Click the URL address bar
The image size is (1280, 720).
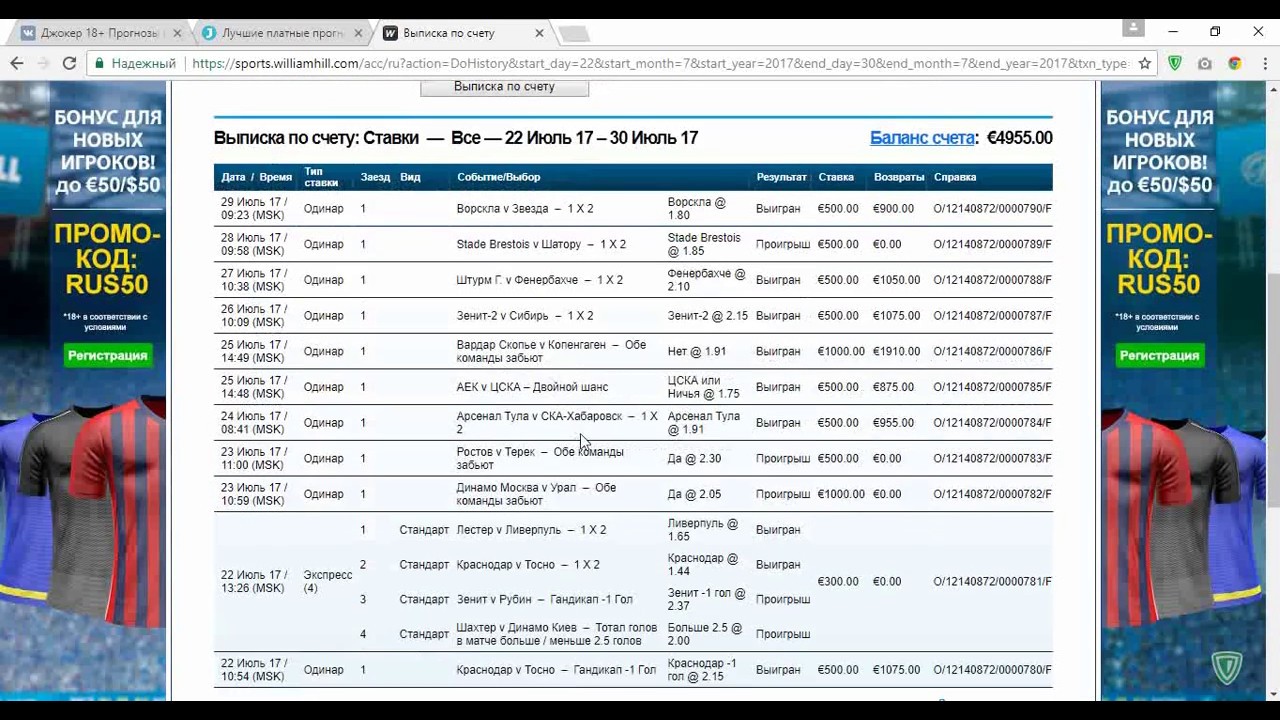pyautogui.click(x=660, y=63)
